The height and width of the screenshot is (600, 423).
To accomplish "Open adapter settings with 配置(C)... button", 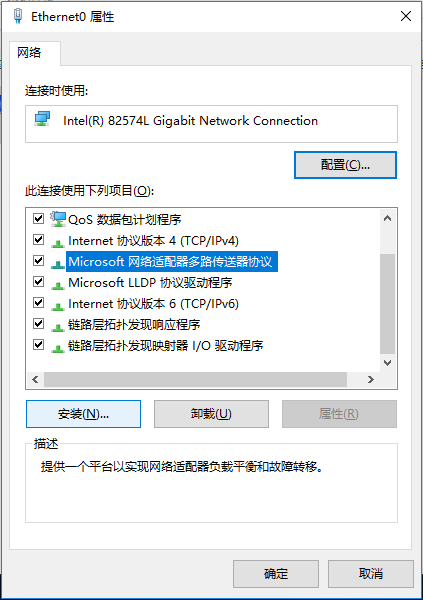I will pyautogui.click(x=345, y=165).
